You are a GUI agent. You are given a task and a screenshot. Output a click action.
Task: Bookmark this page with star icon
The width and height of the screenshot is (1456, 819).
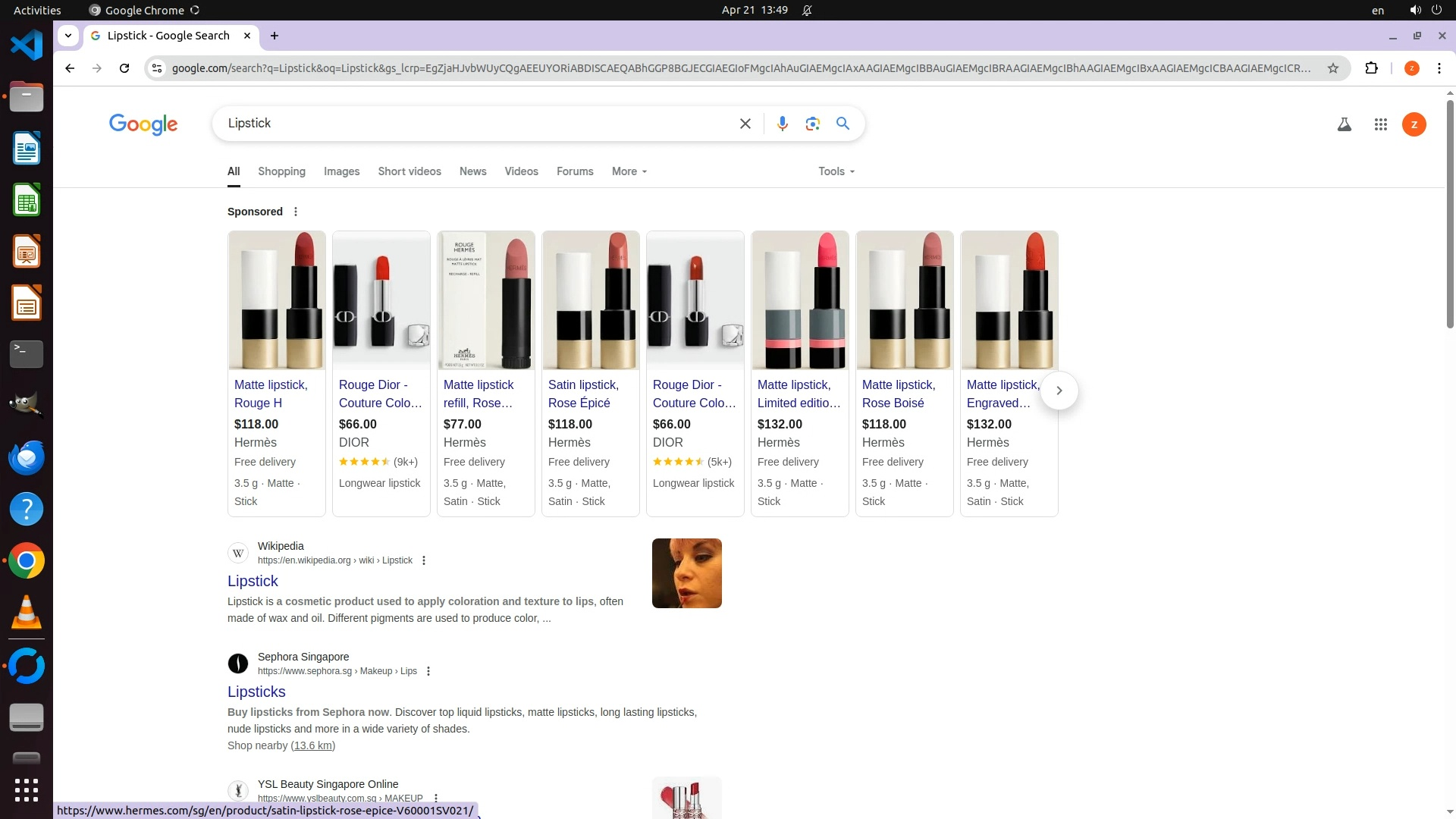point(1332,68)
